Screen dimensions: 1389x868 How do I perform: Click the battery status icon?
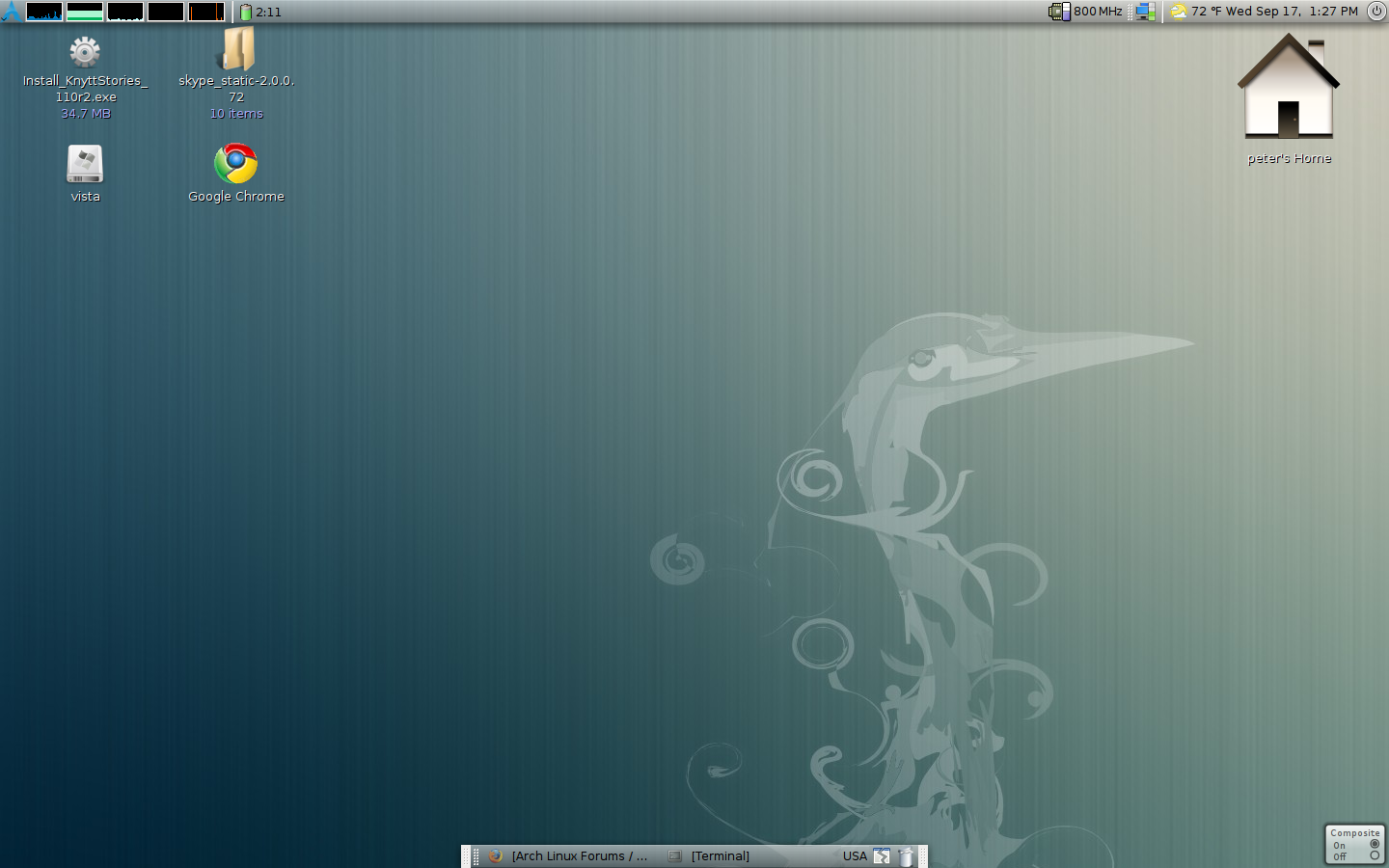pyautogui.click(x=246, y=13)
